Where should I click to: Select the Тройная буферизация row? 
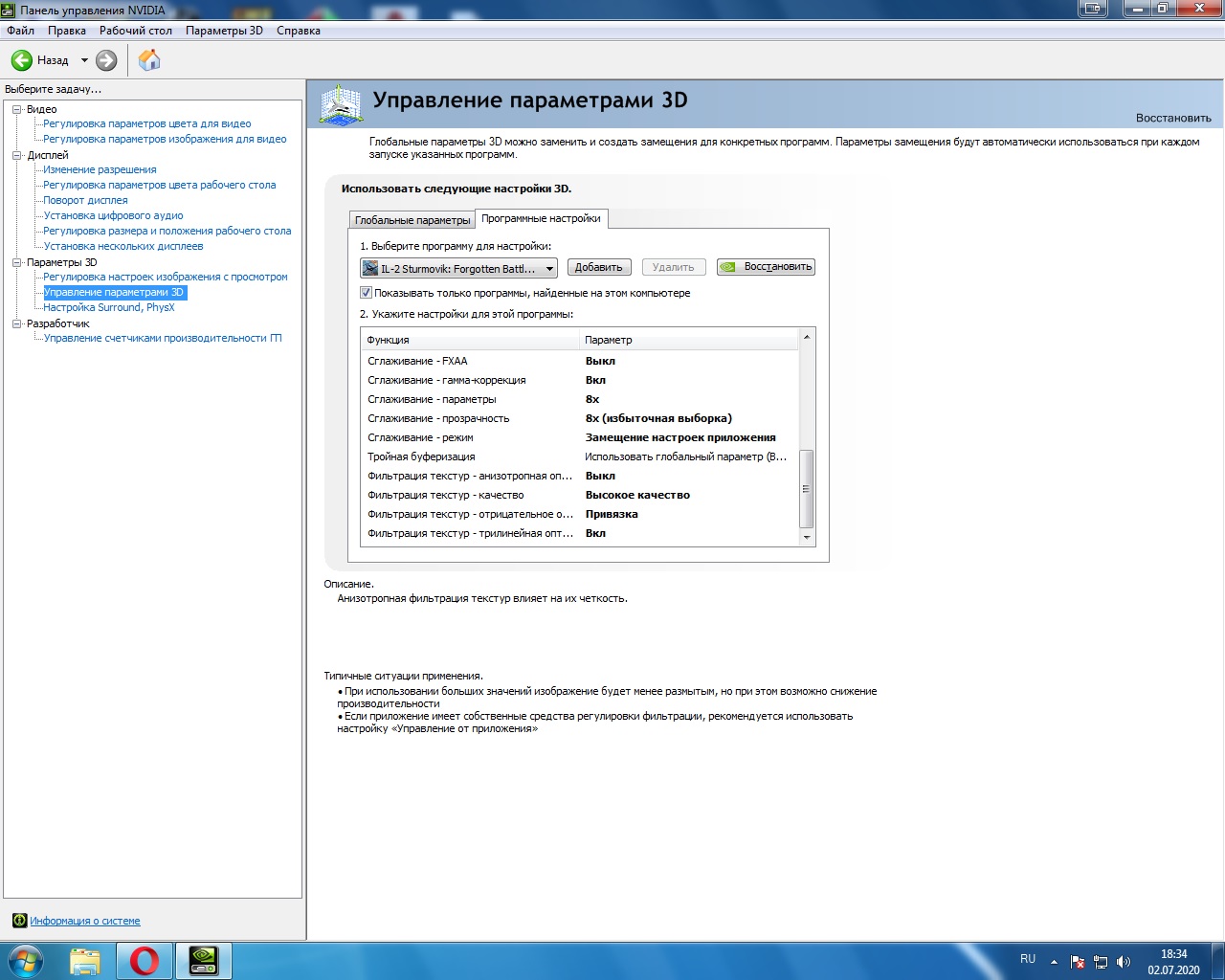(x=579, y=457)
